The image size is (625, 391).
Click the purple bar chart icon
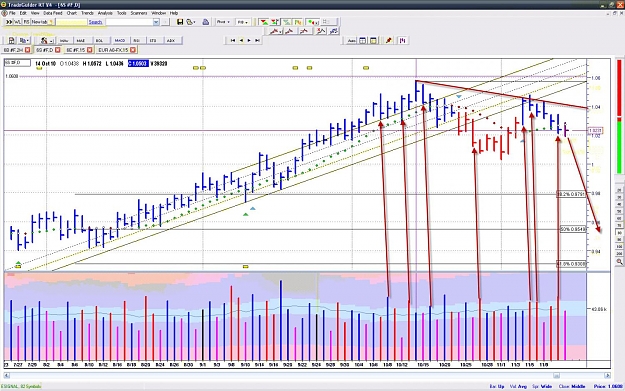pyautogui.click(x=403, y=40)
